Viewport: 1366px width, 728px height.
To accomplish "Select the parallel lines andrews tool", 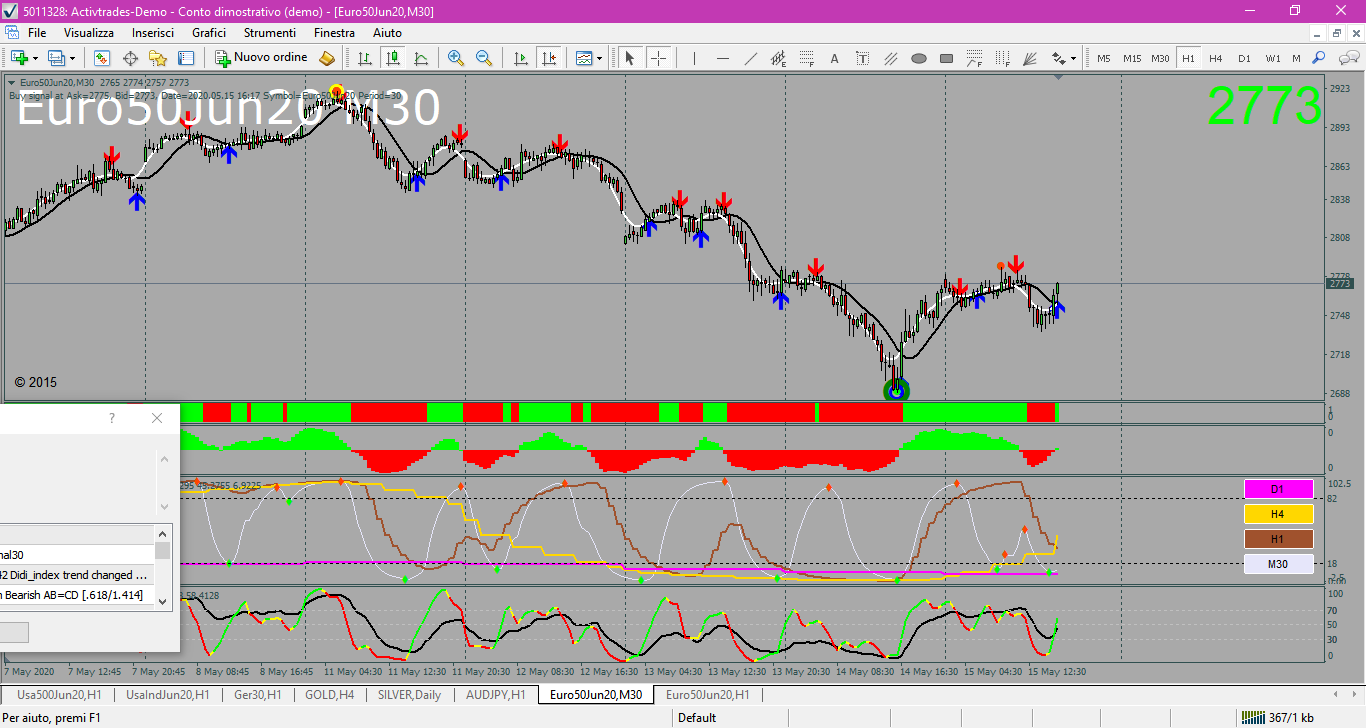I will click(891, 58).
